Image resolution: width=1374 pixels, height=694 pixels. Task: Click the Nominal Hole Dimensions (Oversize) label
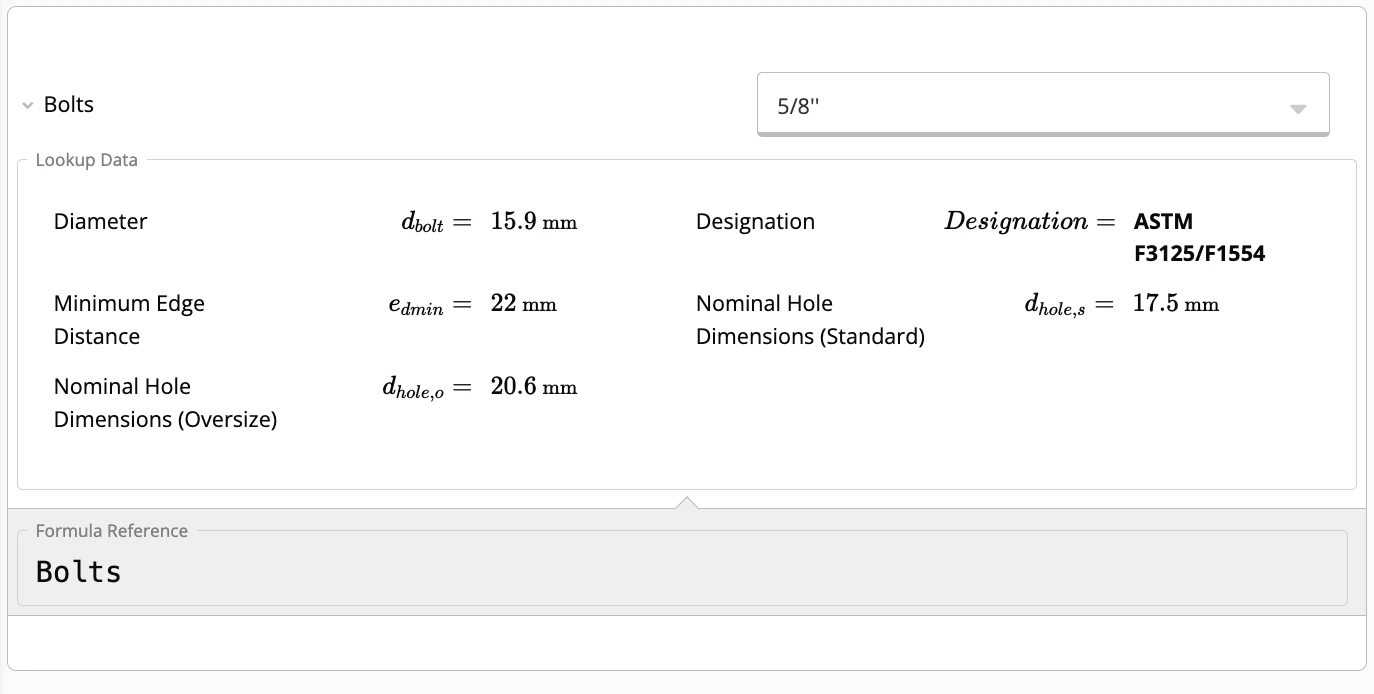[165, 403]
